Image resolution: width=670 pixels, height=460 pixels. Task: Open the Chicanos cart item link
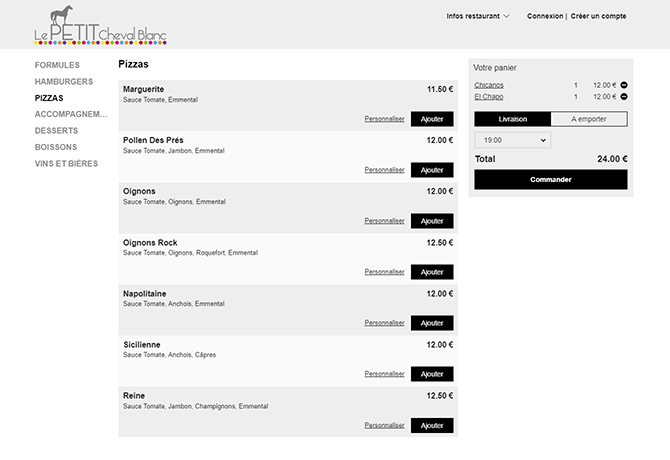point(489,85)
